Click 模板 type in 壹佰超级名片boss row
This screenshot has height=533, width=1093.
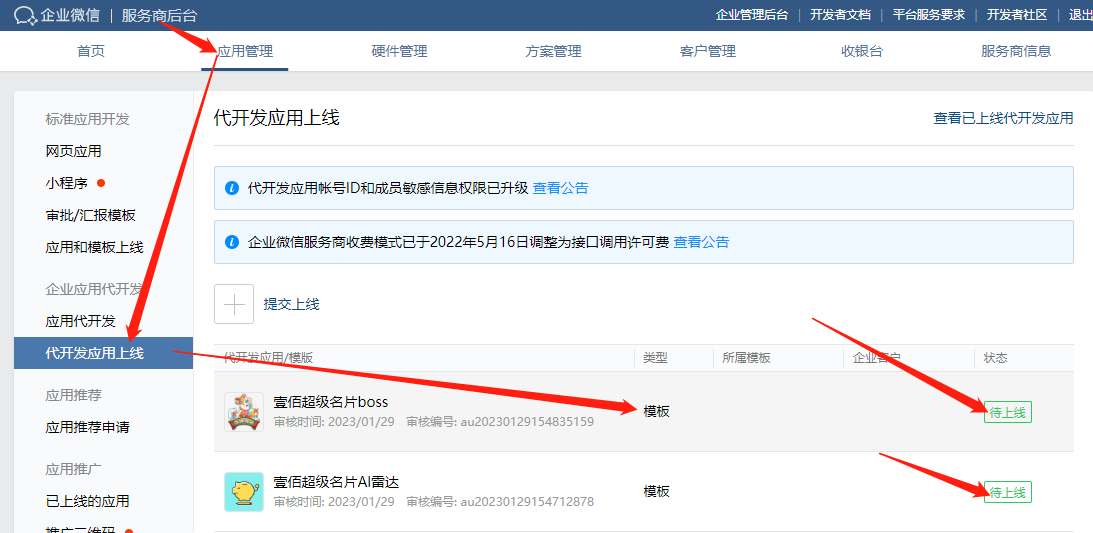tap(656, 411)
